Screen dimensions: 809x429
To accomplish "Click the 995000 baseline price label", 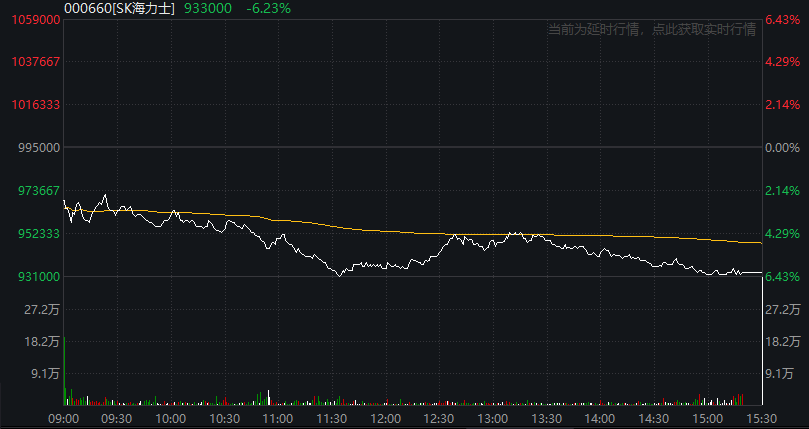I will (38, 148).
